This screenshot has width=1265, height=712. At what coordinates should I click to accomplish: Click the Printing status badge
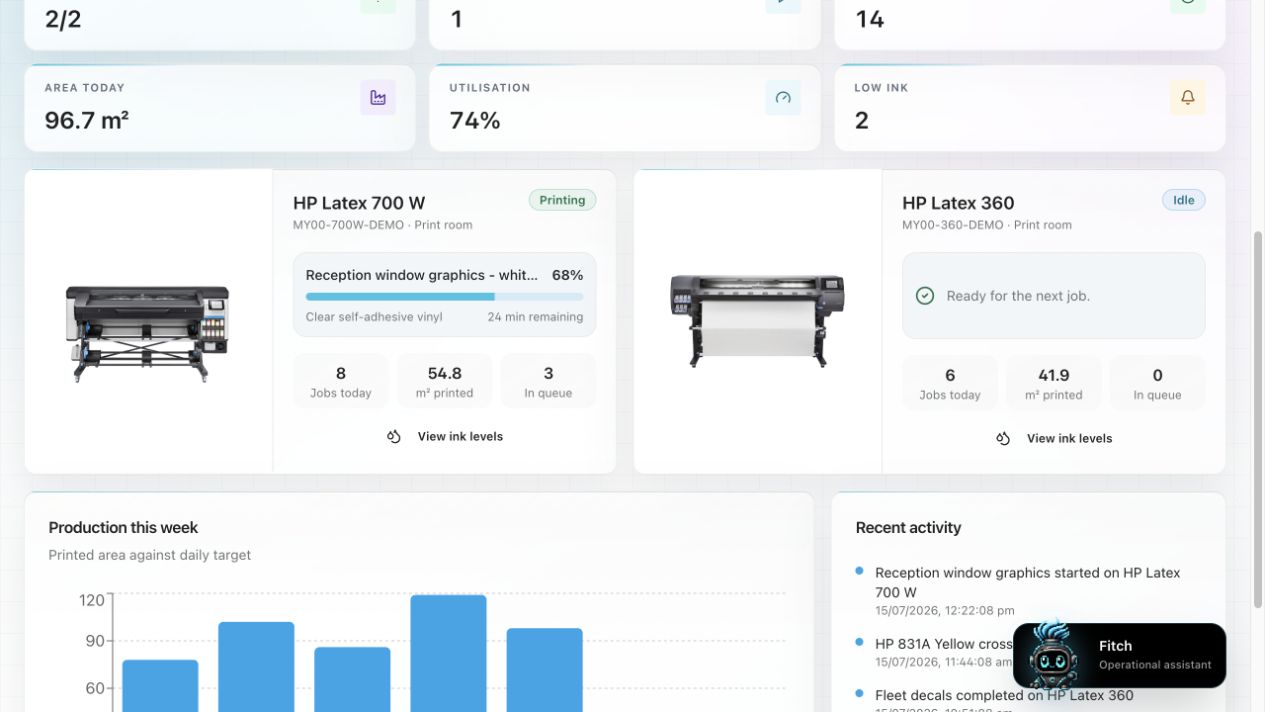562,200
